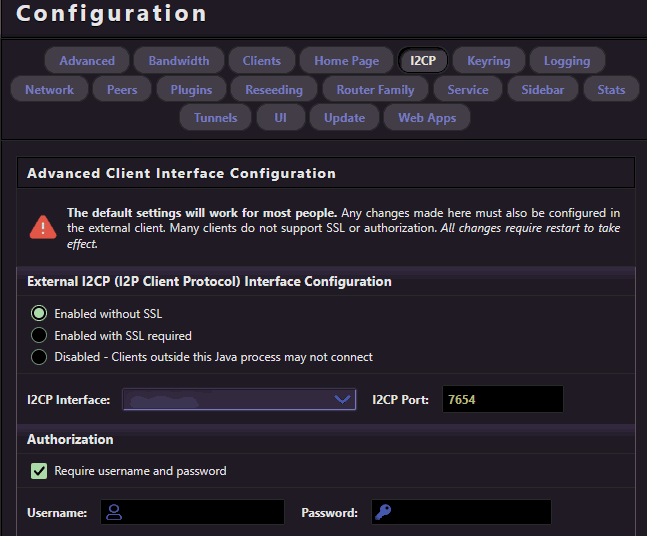Open the Stats tab
Image resolution: width=647 pixels, height=536 pixels.
tap(611, 90)
